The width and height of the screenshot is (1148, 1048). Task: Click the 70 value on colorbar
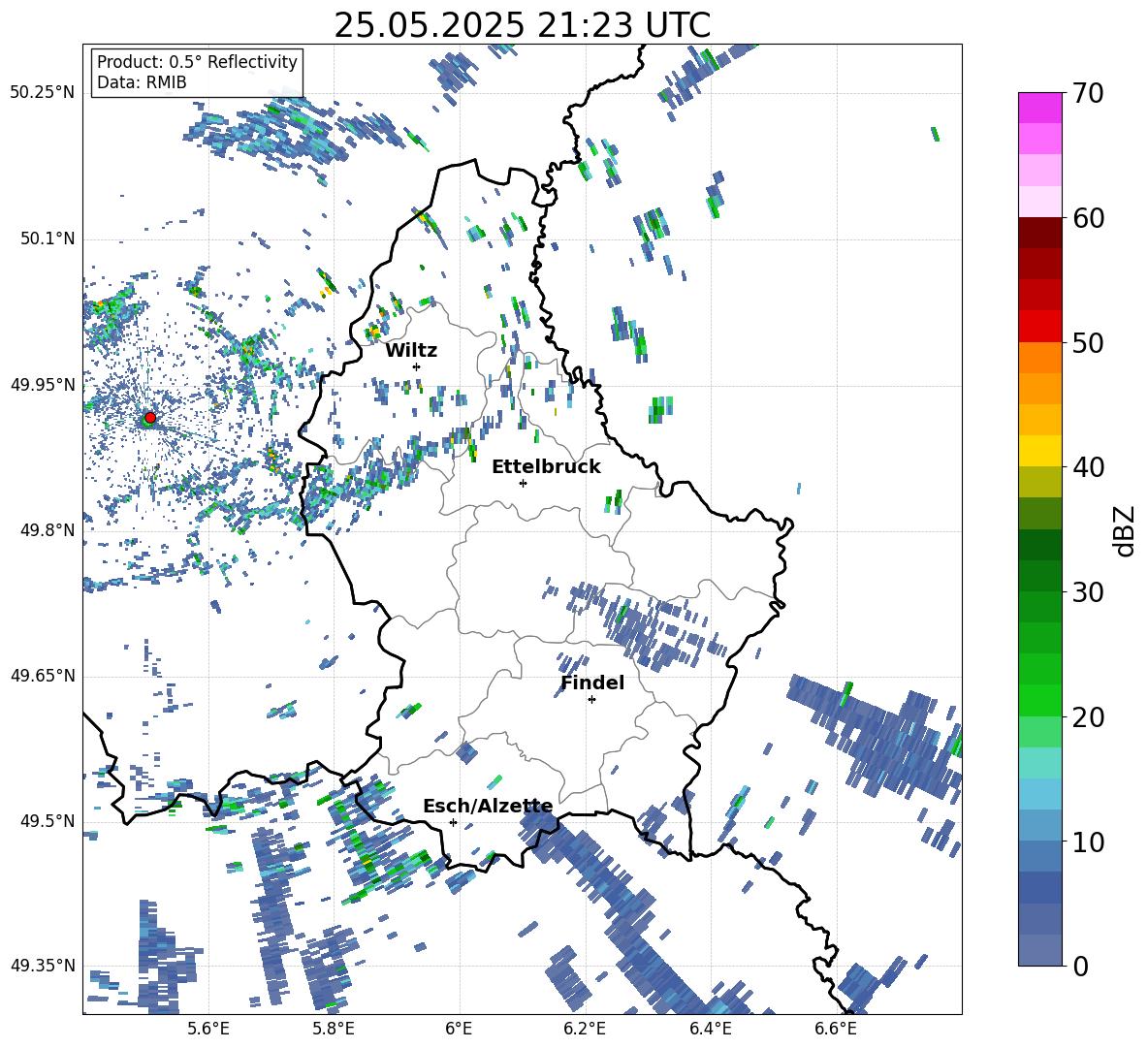click(1088, 94)
